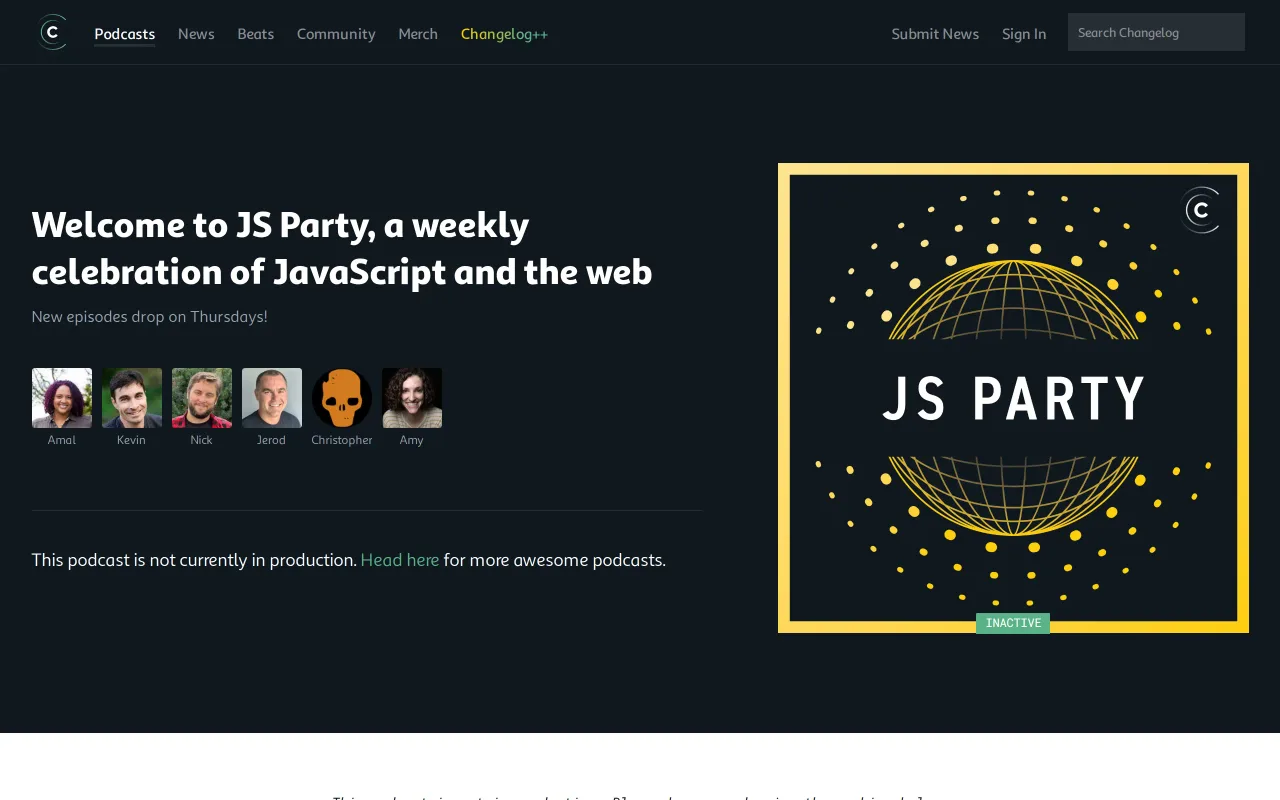
Task: Open Amy's host avatar
Action: (412, 398)
